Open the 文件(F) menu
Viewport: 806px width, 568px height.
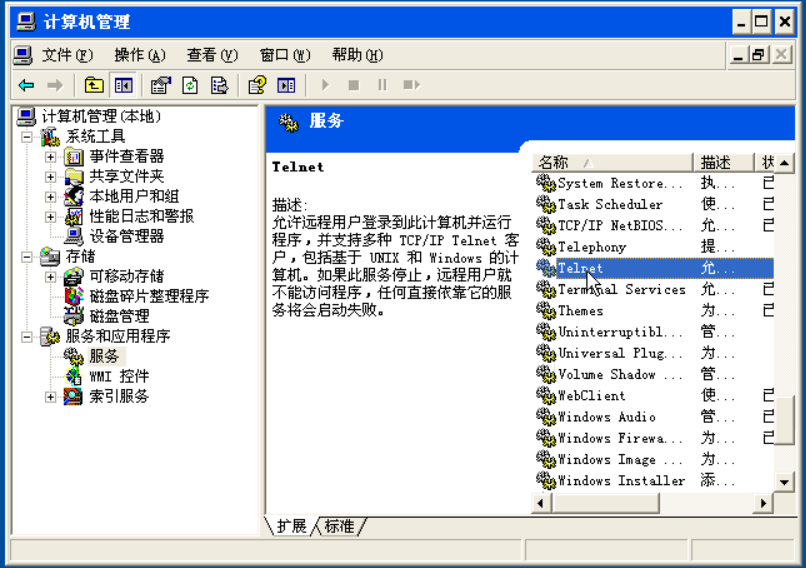click(67, 55)
